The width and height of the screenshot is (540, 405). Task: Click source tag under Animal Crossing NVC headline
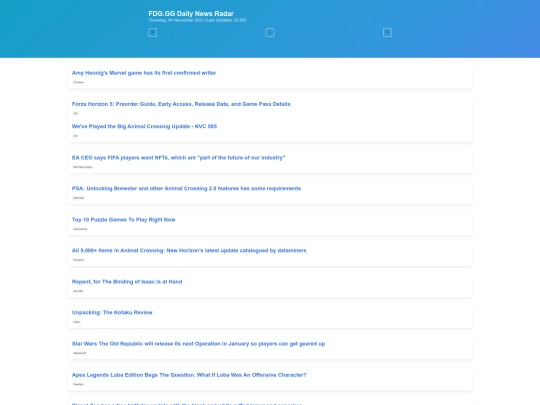coord(75,136)
